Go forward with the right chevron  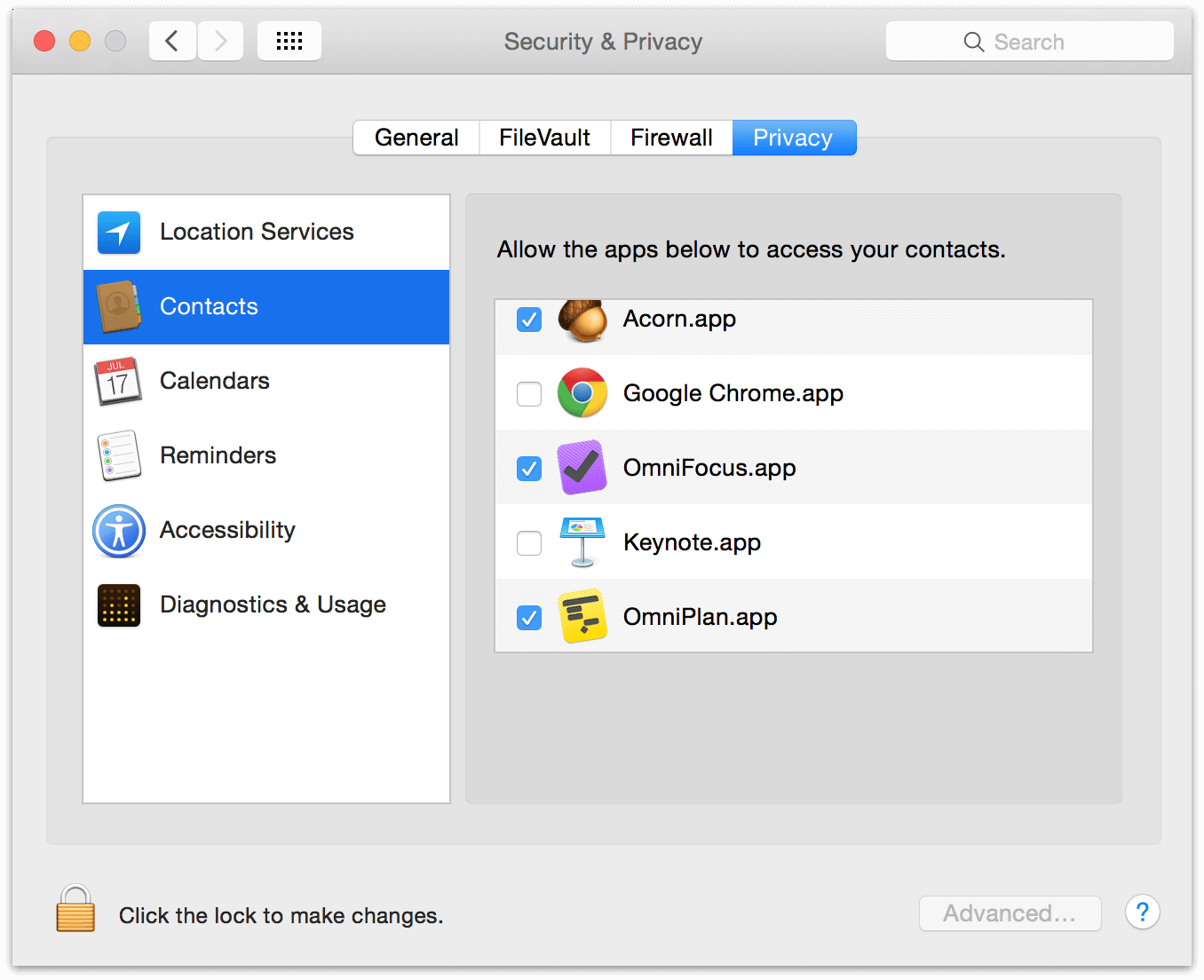220,41
